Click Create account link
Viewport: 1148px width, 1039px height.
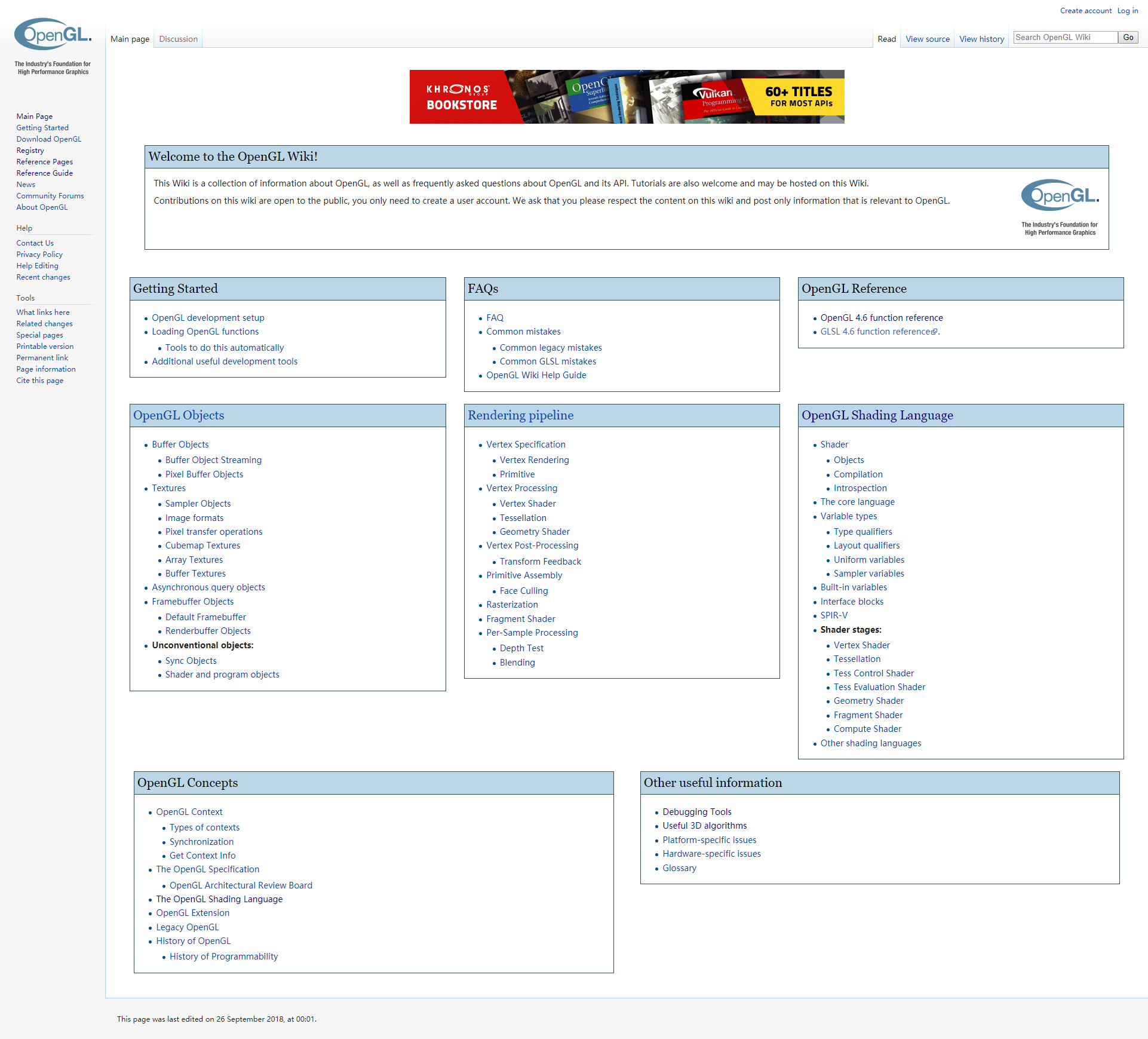coord(1085,11)
